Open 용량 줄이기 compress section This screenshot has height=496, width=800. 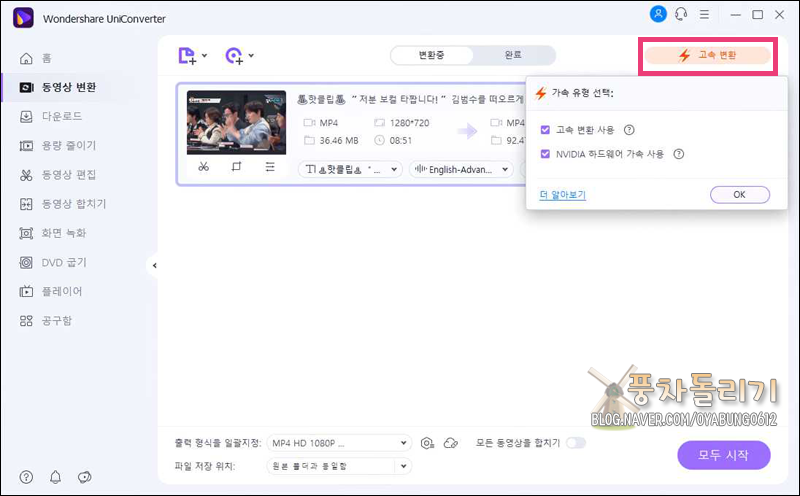coord(57,145)
